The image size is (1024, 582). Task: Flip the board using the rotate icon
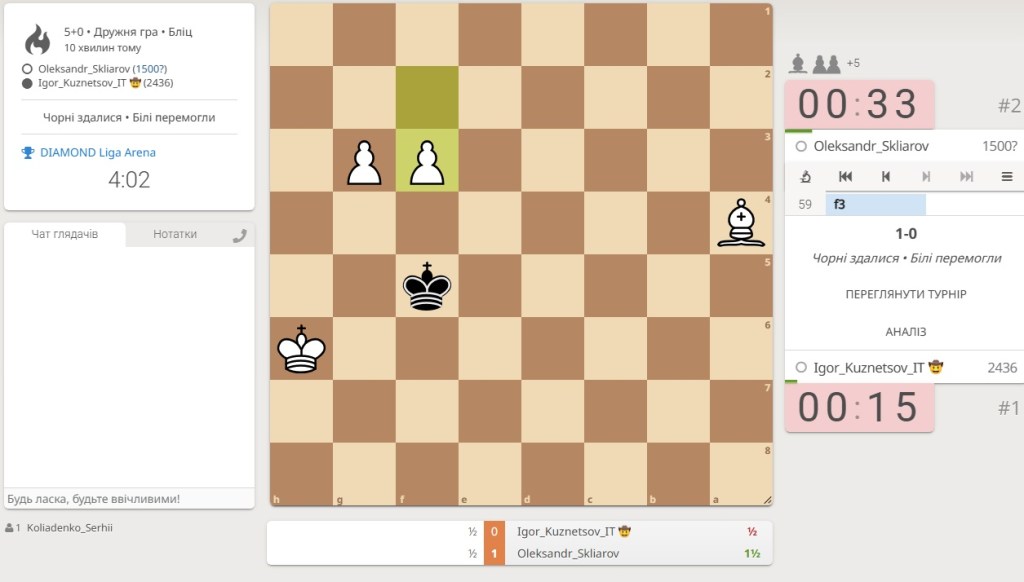click(x=805, y=176)
